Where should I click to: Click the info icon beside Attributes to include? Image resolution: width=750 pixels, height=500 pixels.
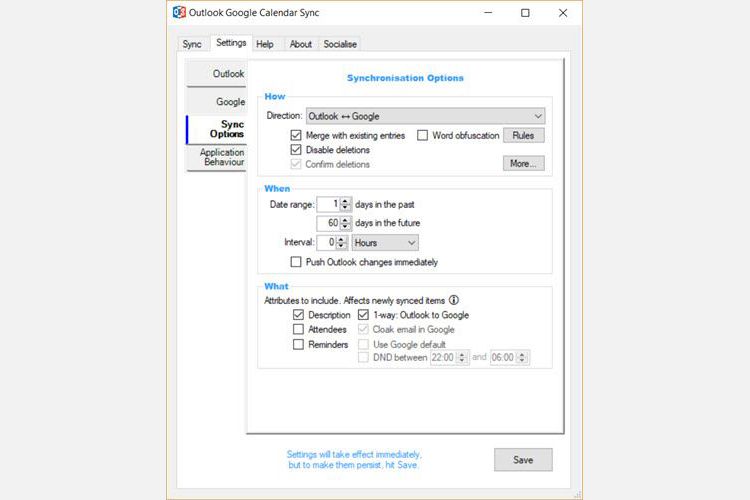point(453,300)
